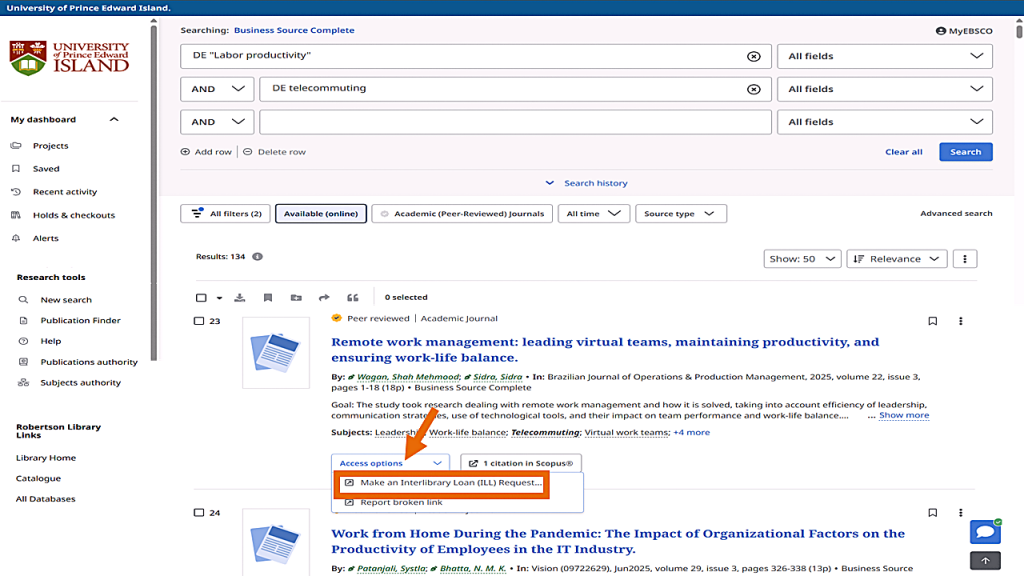Choose Report broken link menu option
Image resolution: width=1024 pixels, height=576 pixels.
tap(400, 502)
